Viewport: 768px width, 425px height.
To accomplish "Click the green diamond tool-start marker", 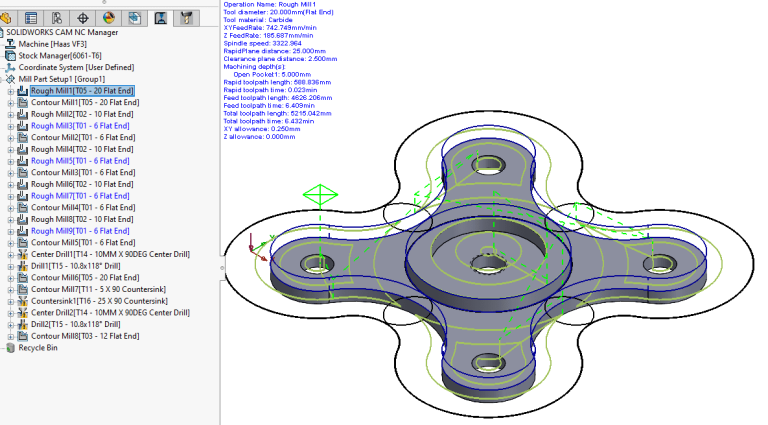I will click(x=320, y=195).
